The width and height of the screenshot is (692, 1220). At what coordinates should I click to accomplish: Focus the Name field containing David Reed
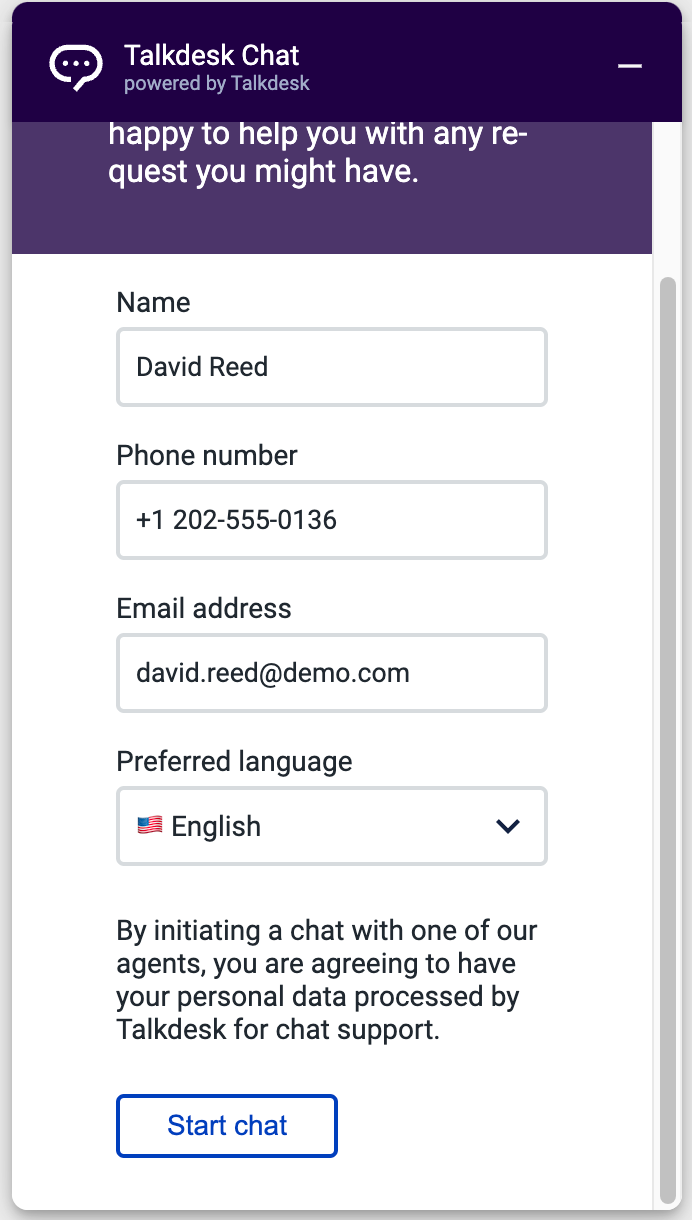332,367
